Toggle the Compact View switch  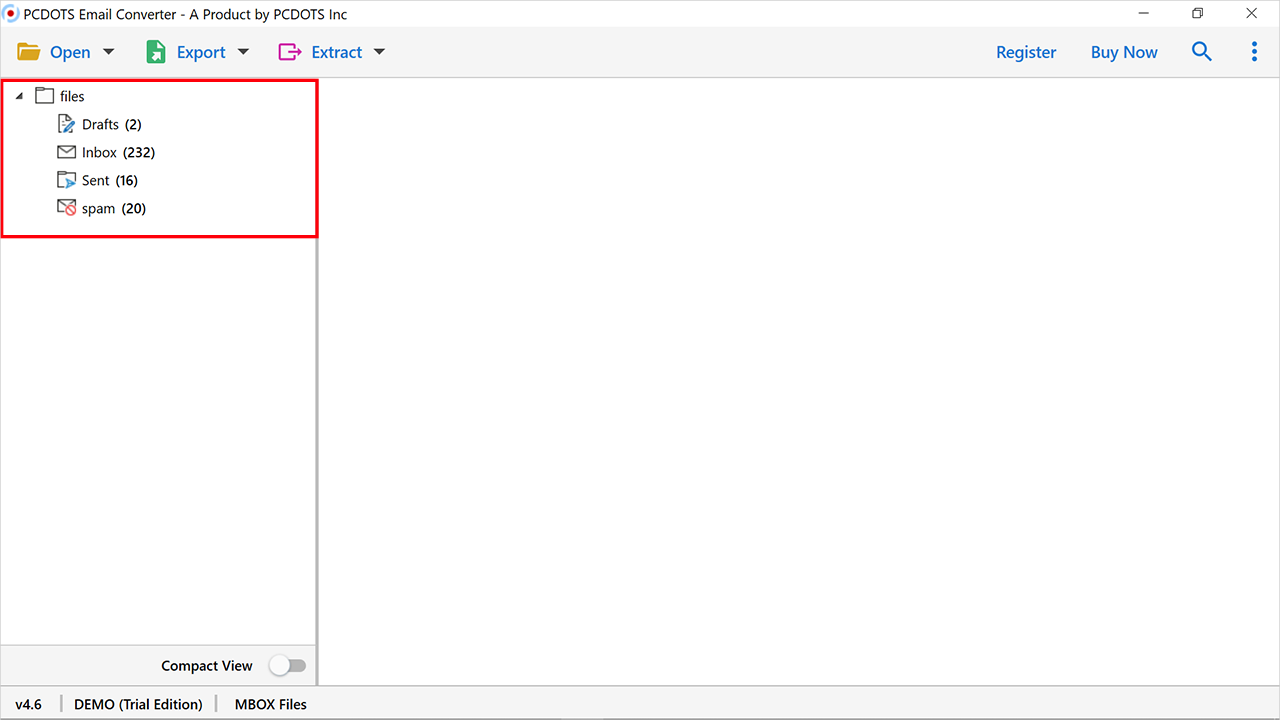288,666
